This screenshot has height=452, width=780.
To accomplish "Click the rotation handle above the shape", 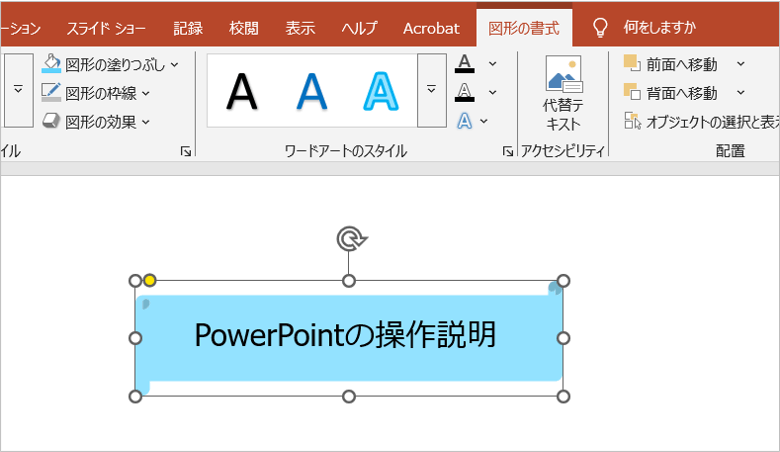I will (352, 239).
